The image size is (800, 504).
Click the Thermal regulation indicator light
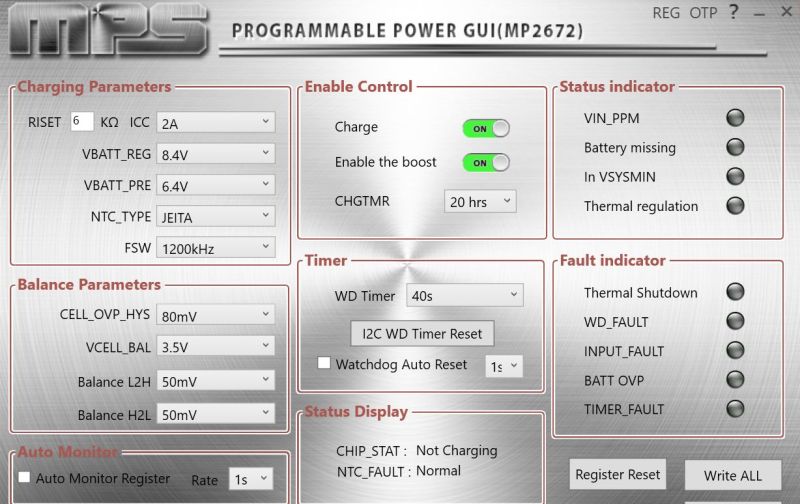[x=735, y=206]
